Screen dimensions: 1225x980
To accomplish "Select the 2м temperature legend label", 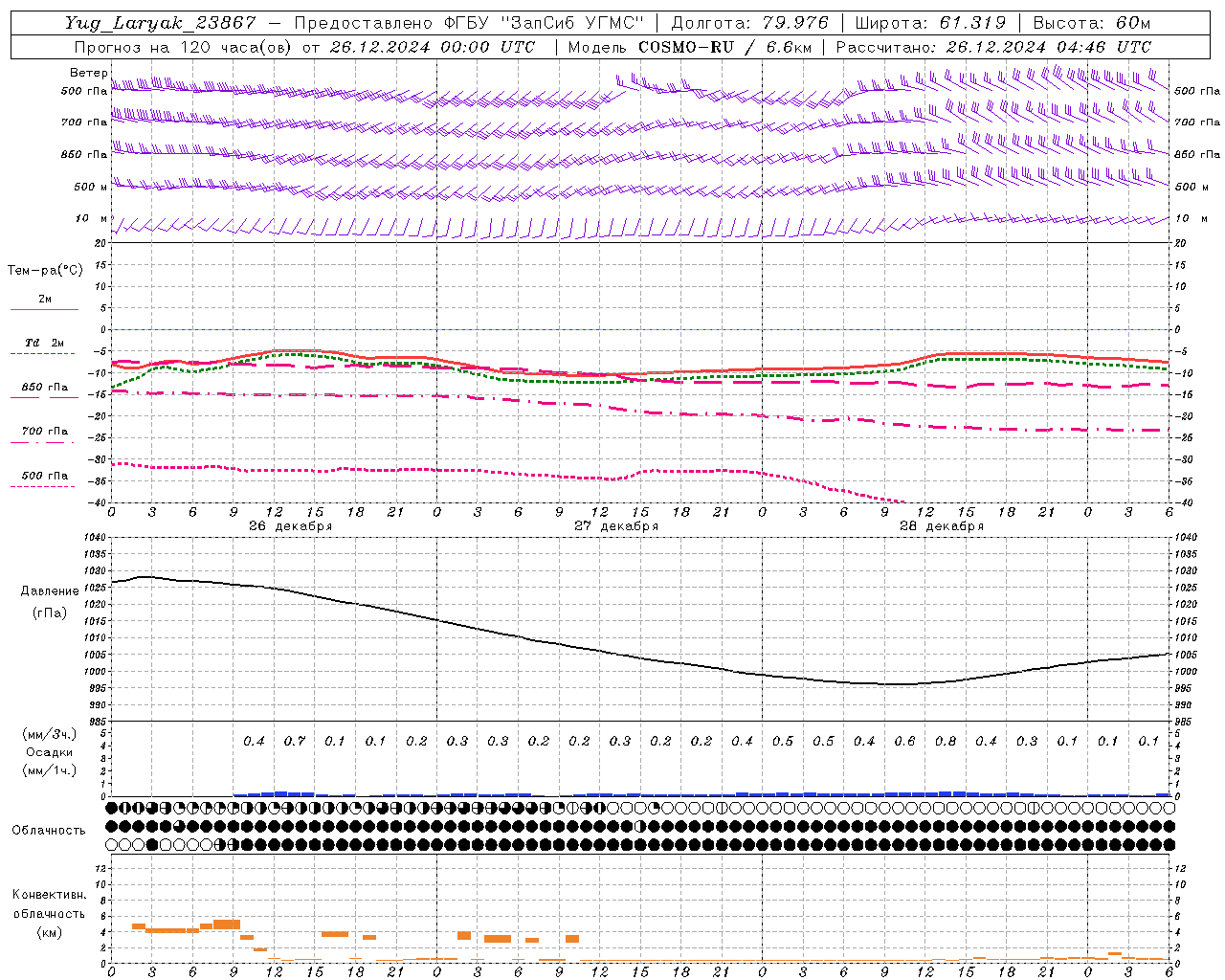I will click(45, 300).
